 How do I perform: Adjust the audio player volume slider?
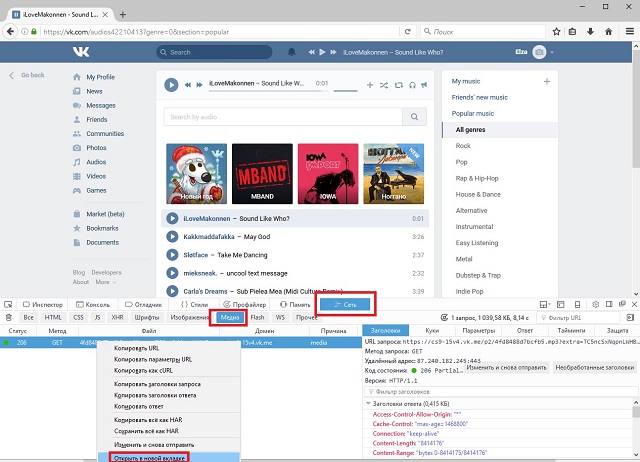point(345,90)
